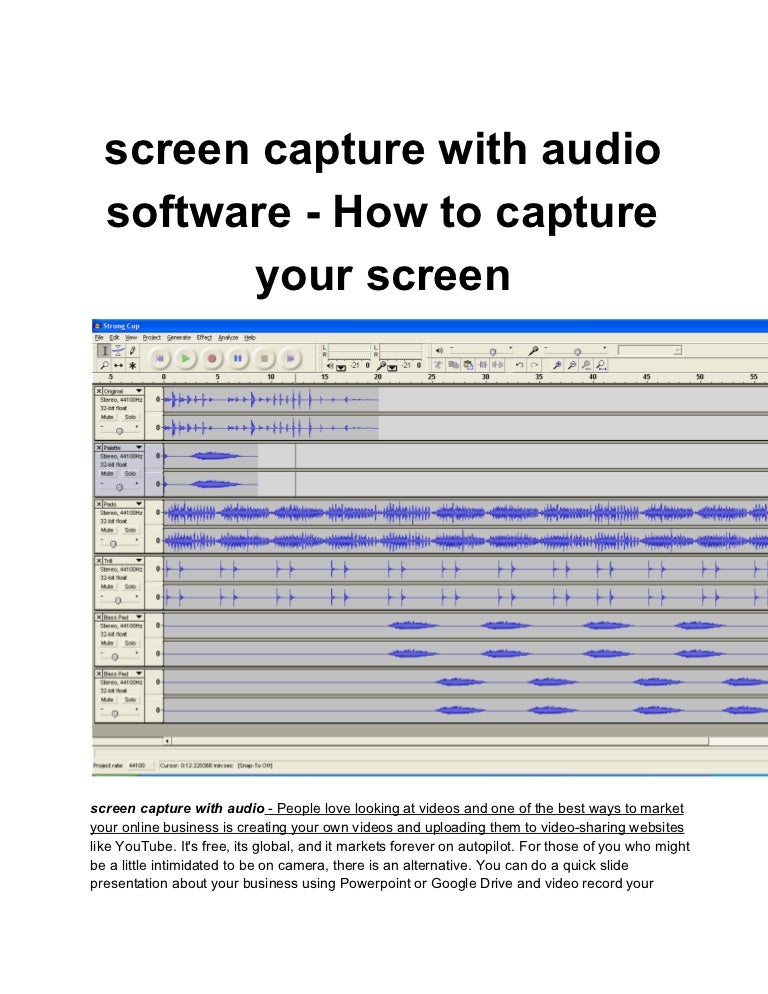Open input source combo box in mixer toolbar
The width and height of the screenshot is (768, 994).
[650, 350]
